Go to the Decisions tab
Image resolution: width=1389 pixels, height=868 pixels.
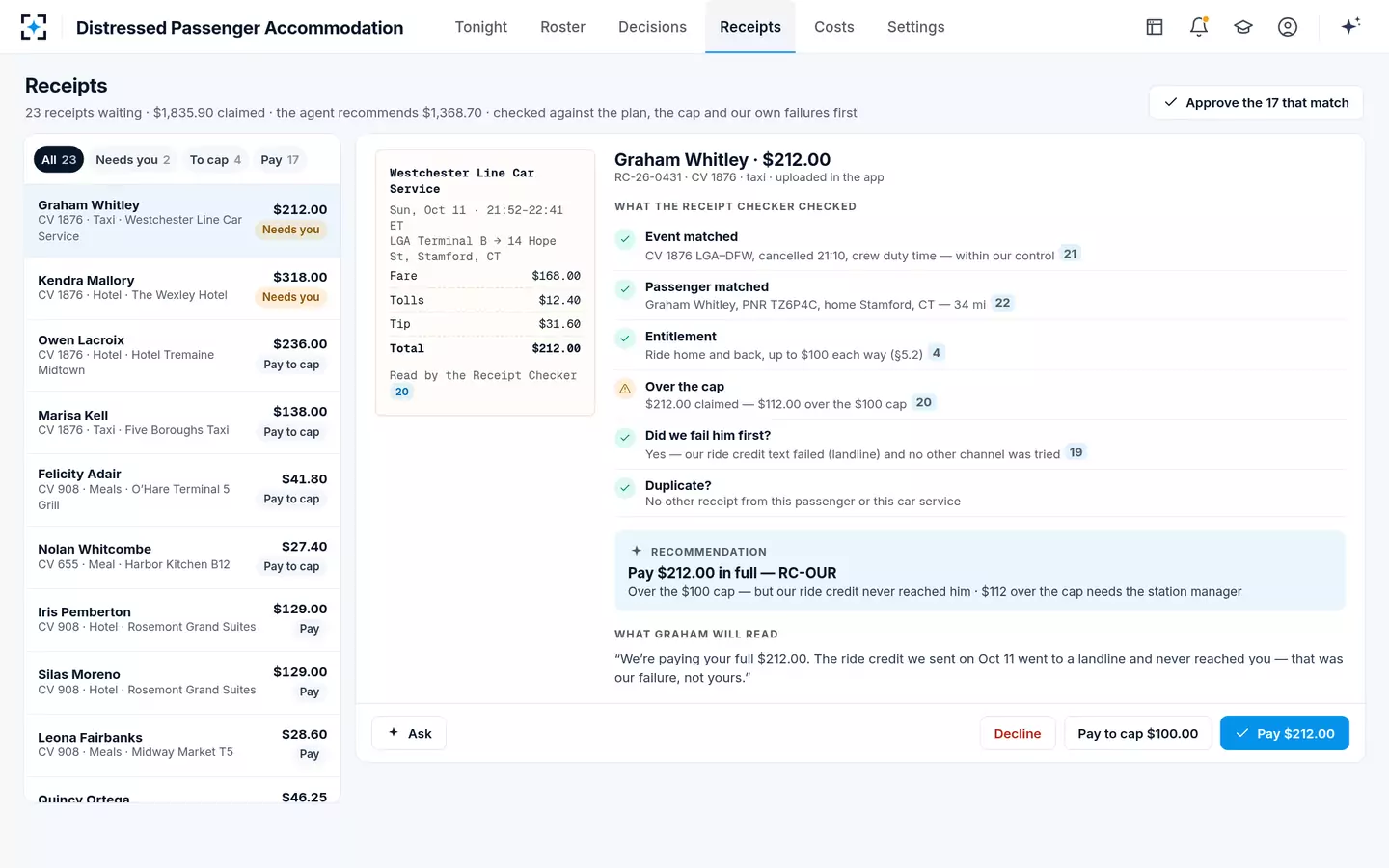(x=653, y=27)
